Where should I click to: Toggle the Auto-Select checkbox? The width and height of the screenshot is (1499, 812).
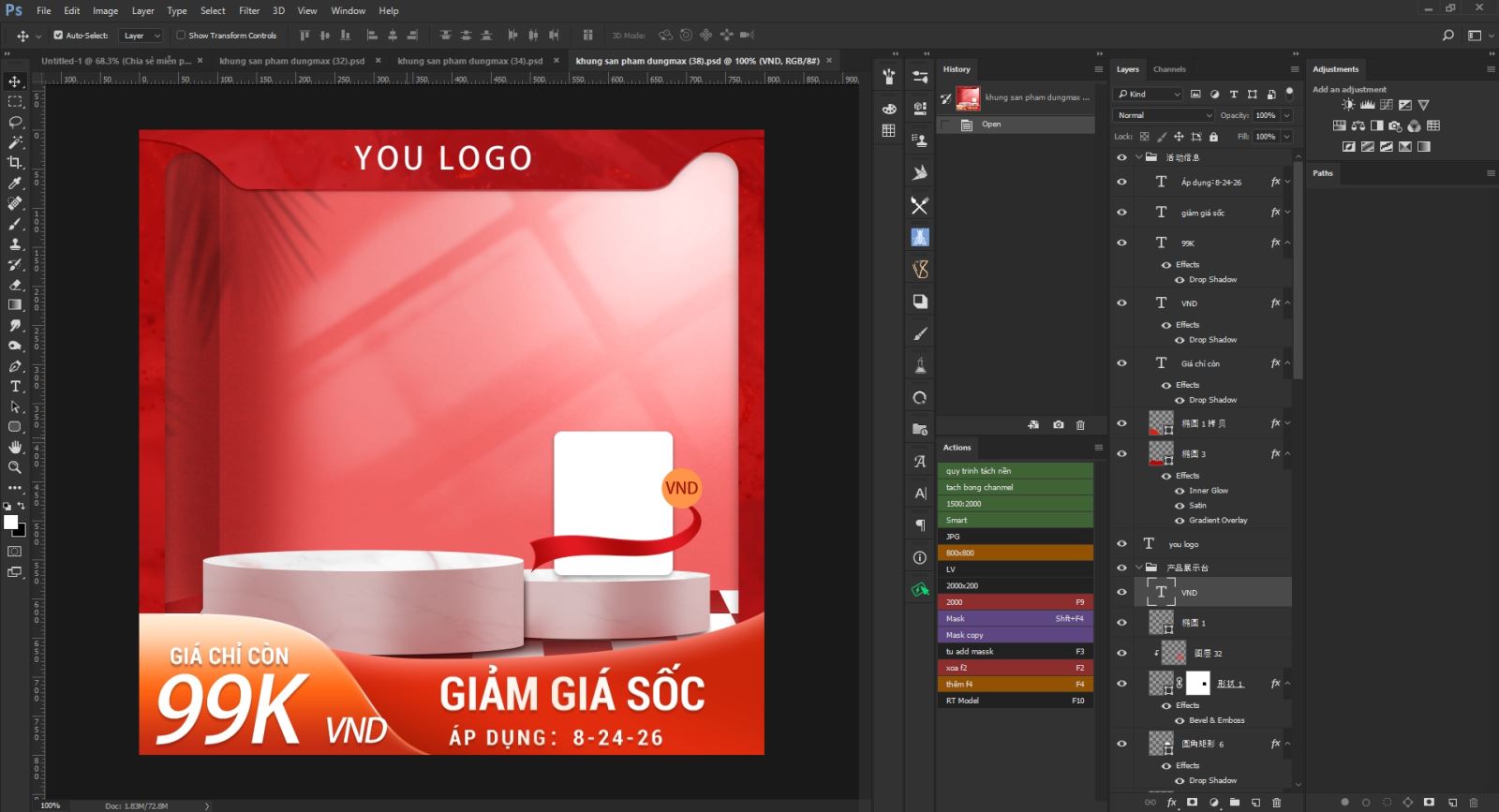click(58, 36)
